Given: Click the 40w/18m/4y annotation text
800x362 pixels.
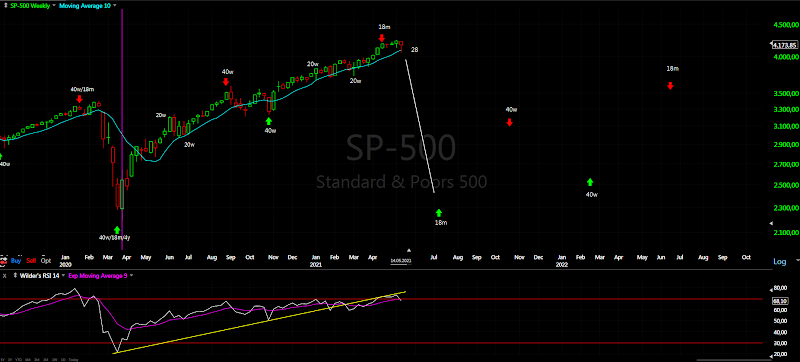Looking at the screenshot, I should pos(114,237).
